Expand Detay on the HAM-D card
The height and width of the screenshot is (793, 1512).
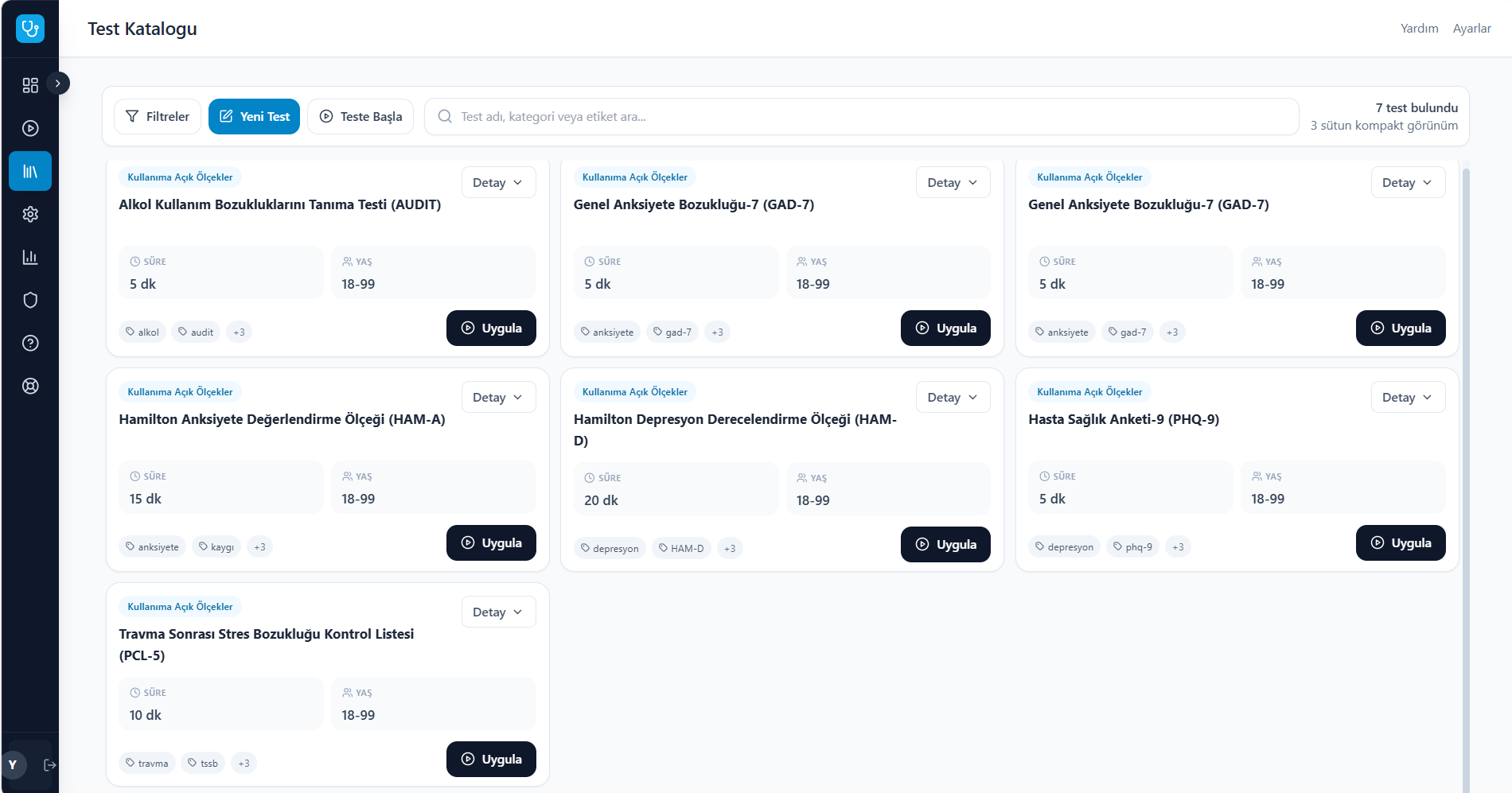pos(953,397)
